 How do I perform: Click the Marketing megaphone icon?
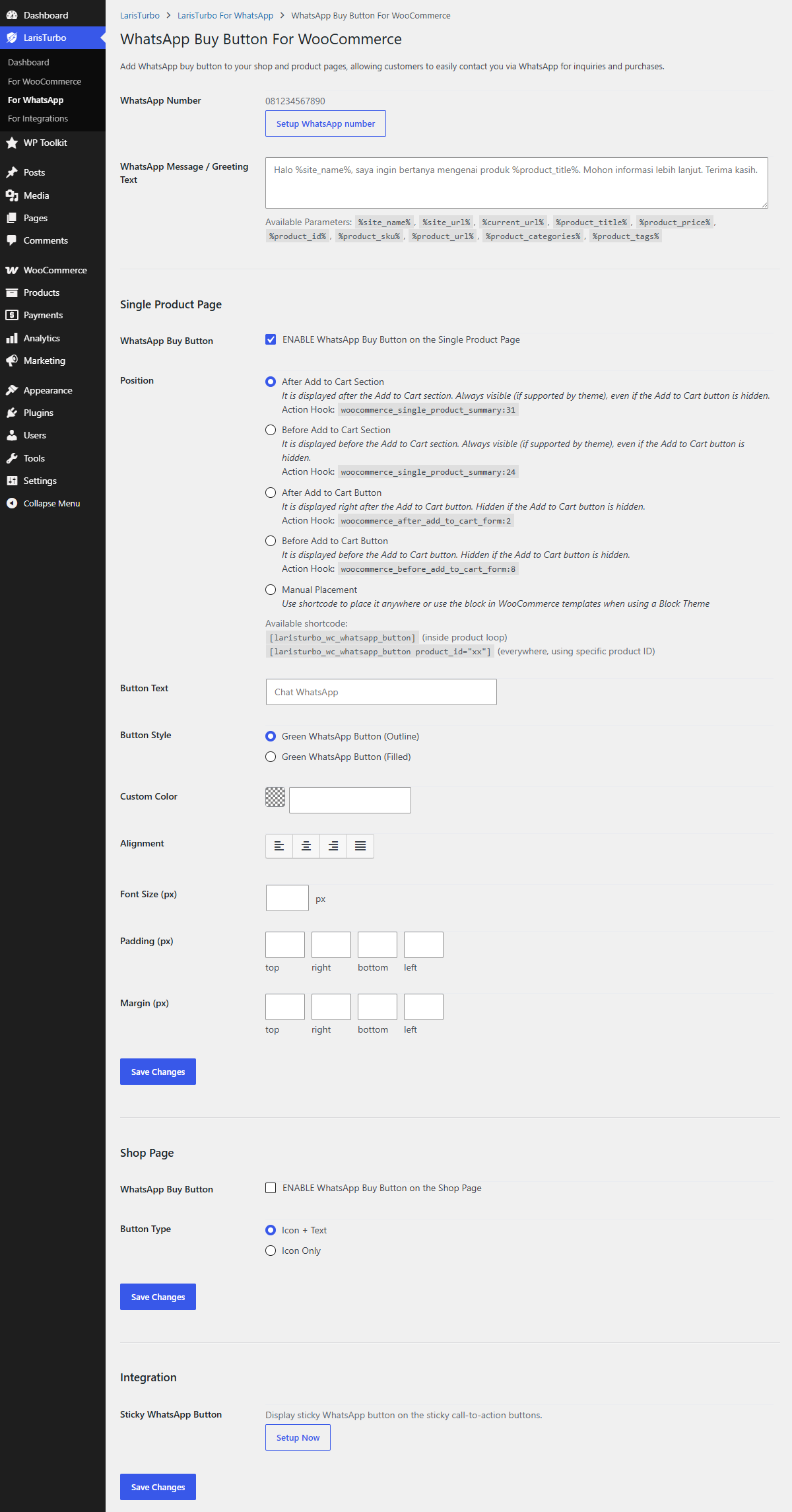pos(12,361)
